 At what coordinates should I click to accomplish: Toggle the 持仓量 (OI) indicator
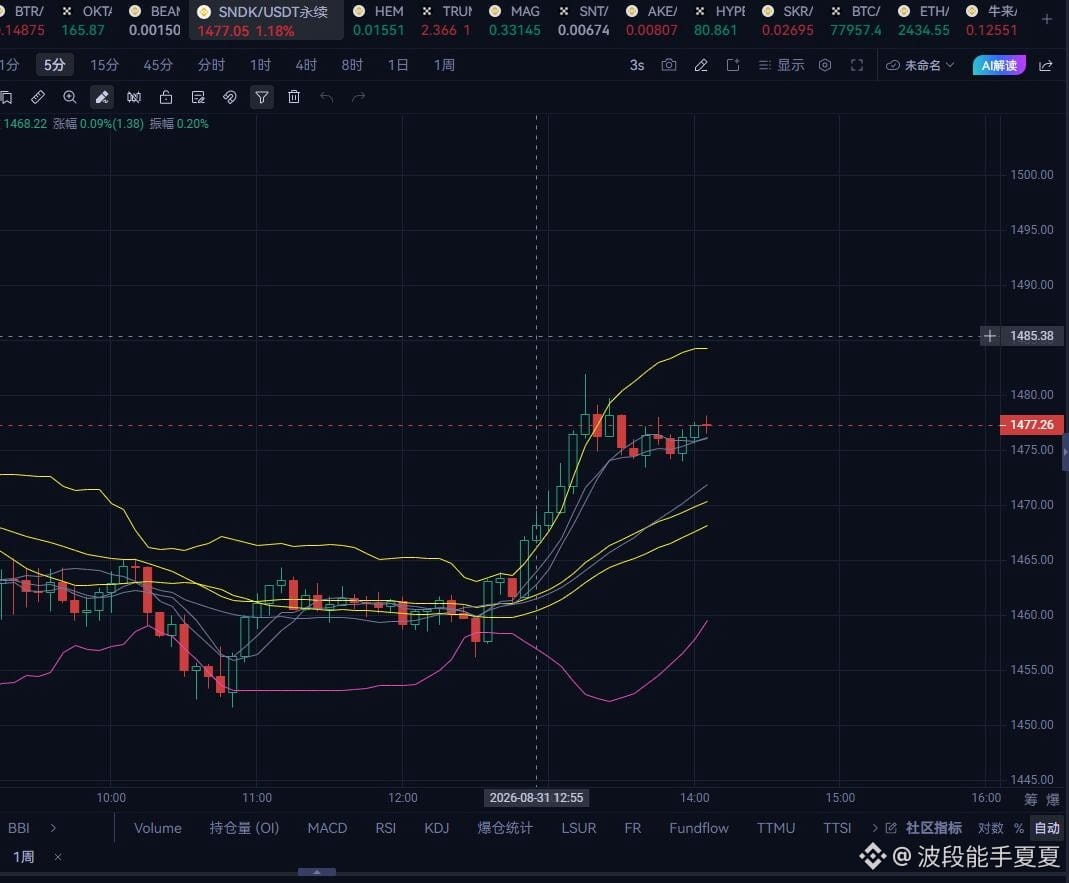[244, 828]
